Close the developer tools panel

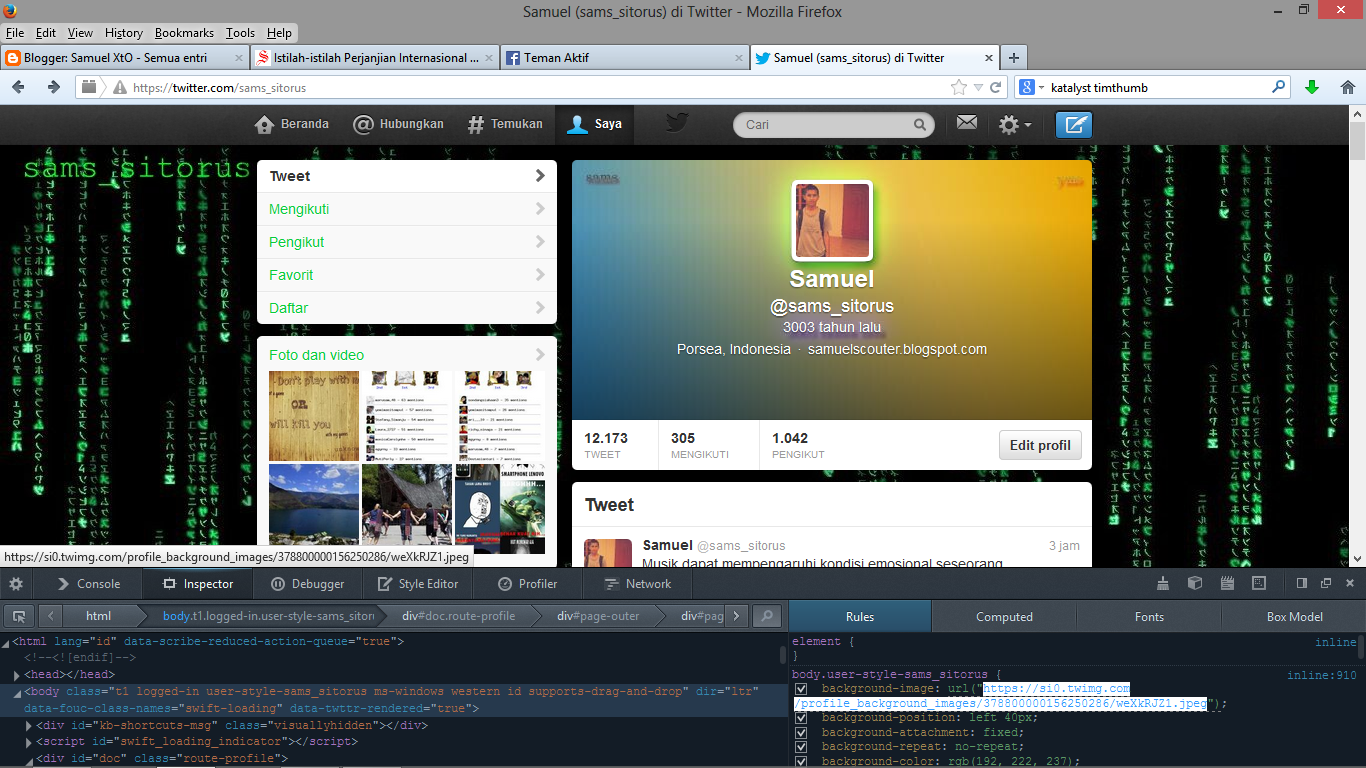point(1350,583)
